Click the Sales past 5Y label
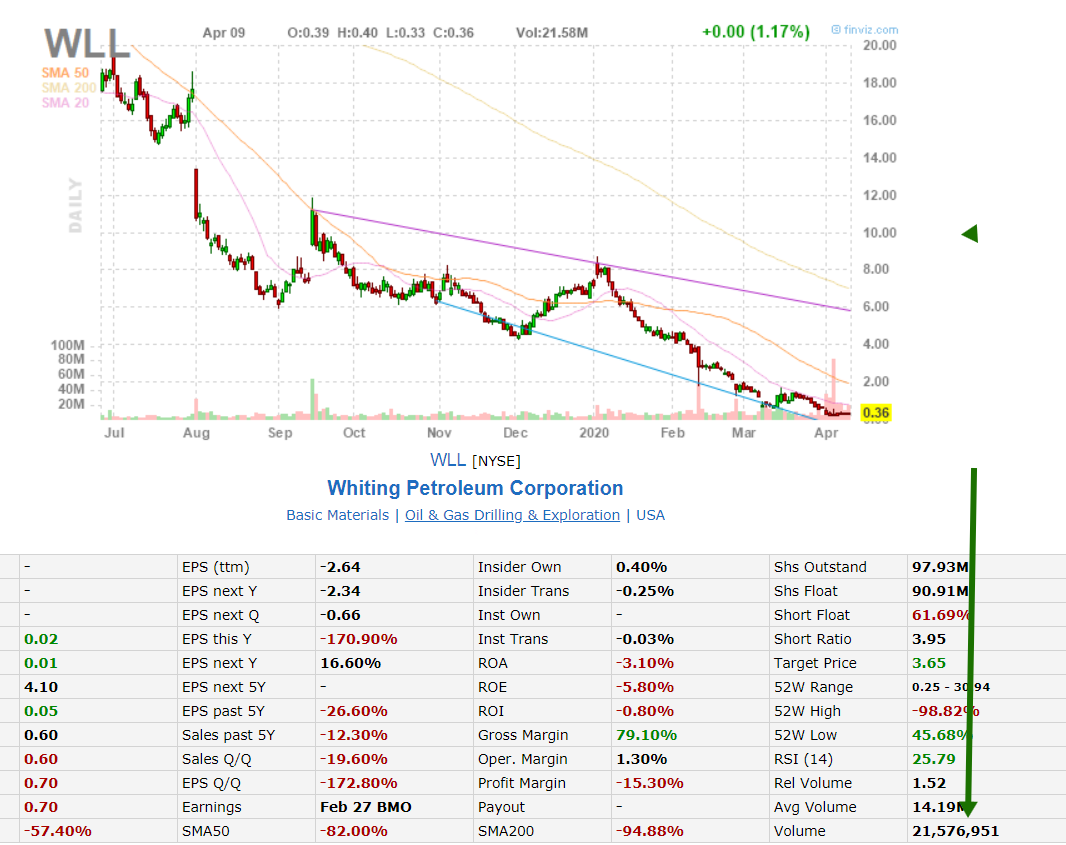 click(x=228, y=735)
